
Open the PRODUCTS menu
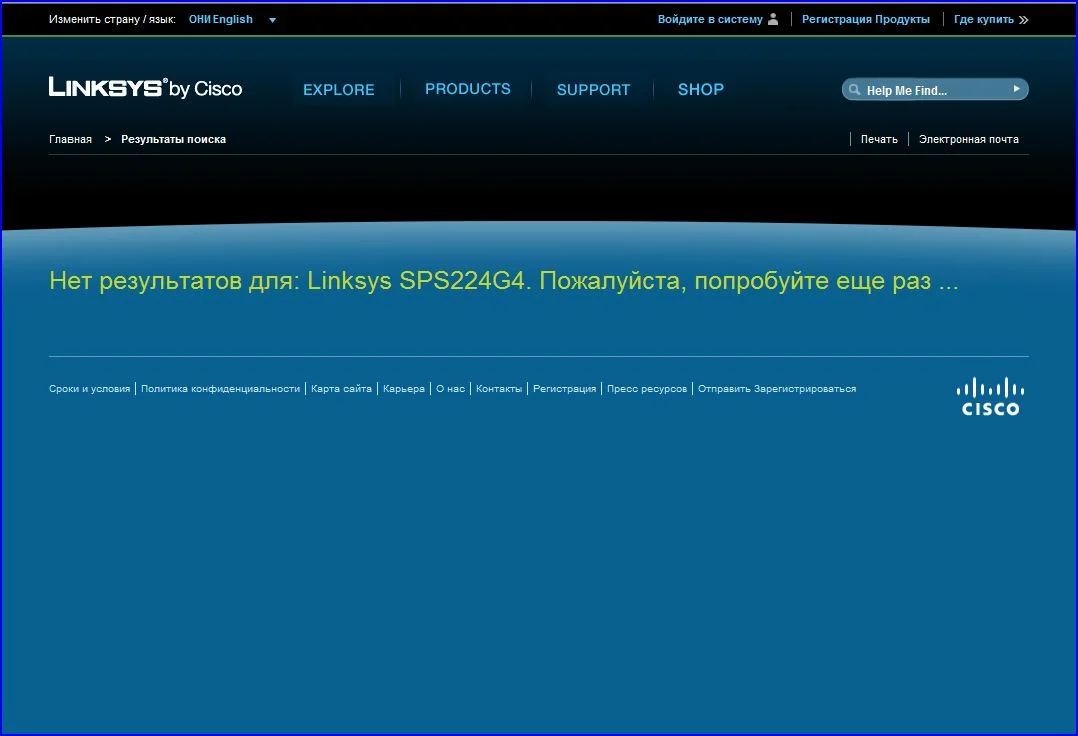pyautogui.click(x=468, y=89)
